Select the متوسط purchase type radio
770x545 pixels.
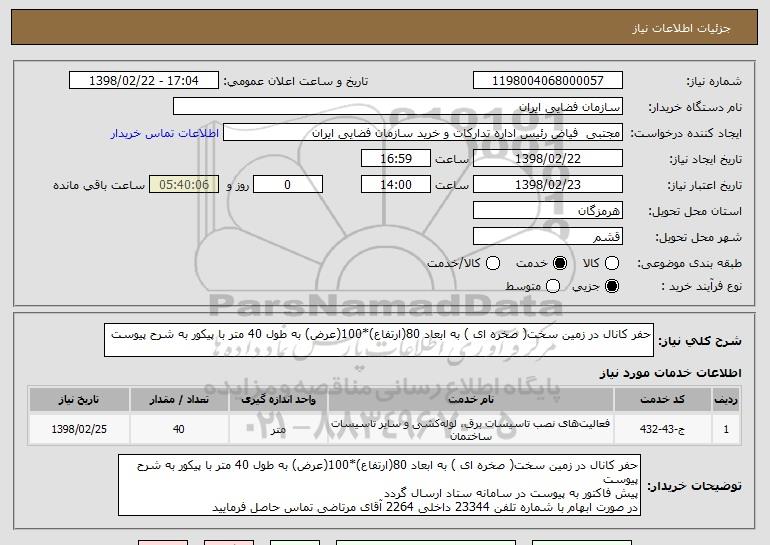(552, 286)
